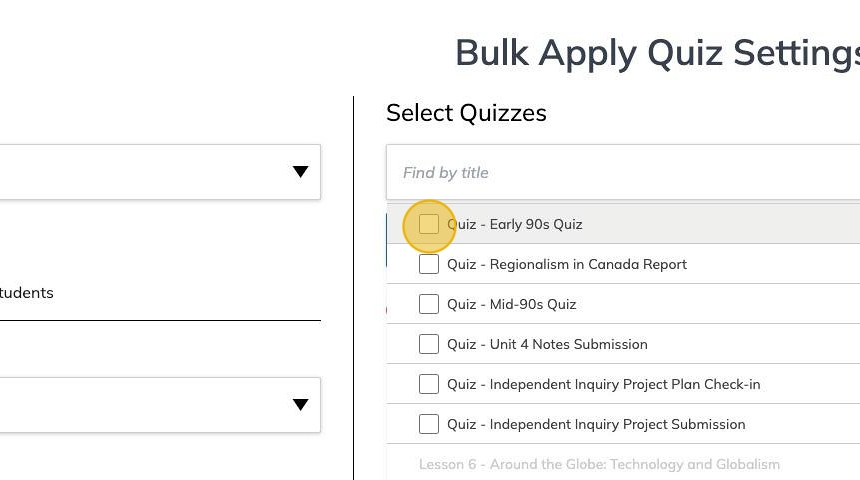Select the Quiz - Unit 4 Notes Submission text
The height and width of the screenshot is (480, 860).
pos(547,344)
